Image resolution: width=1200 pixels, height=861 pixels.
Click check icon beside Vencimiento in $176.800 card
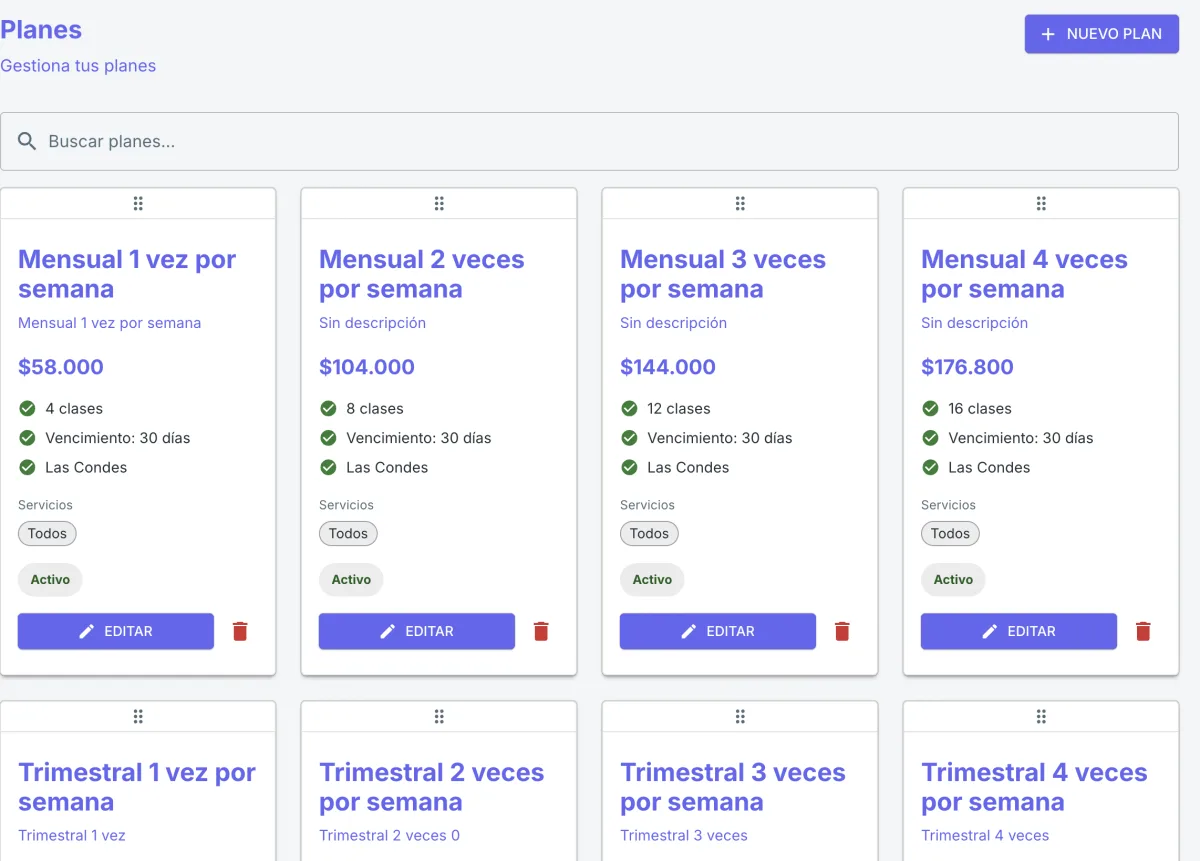(x=930, y=438)
